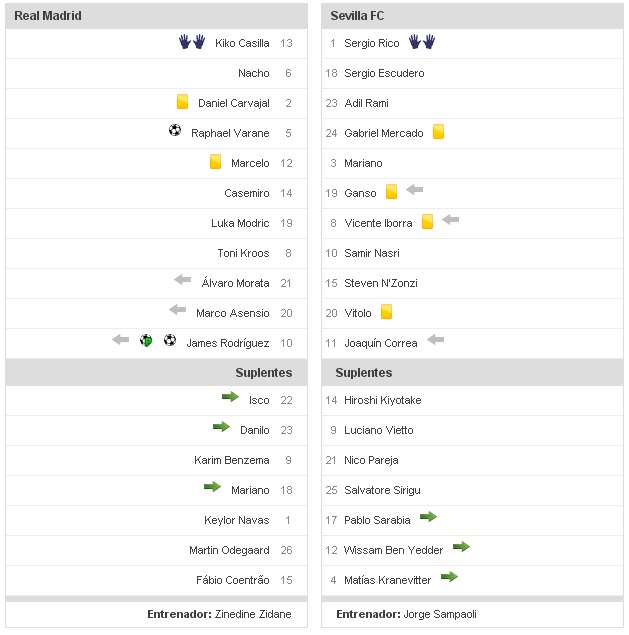The width and height of the screenshot is (629, 635).
Task: Click the goalkeeper gloves icon beside Kiko Casilla
Action: (191, 42)
